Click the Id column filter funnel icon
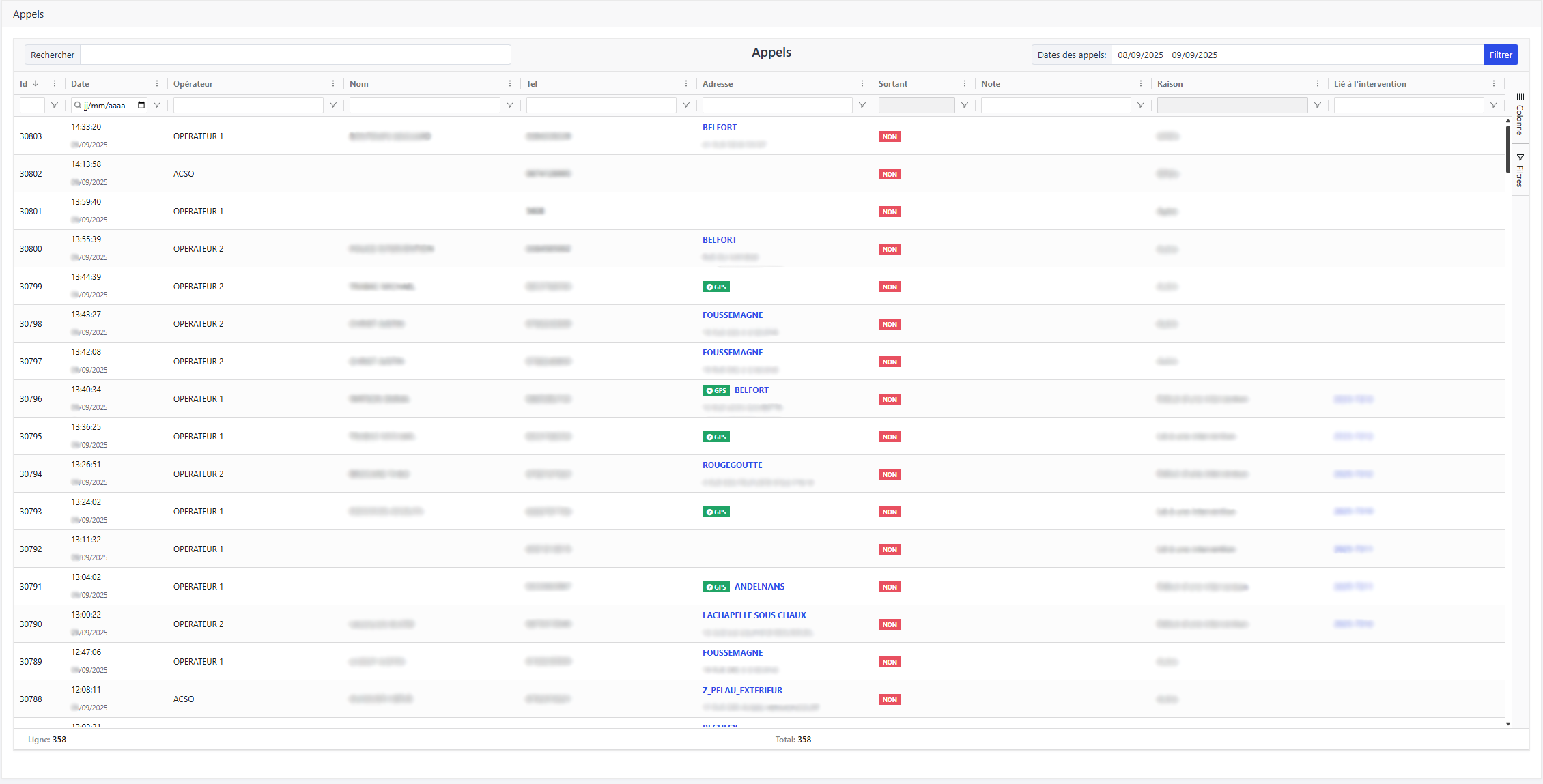 (x=55, y=105)
